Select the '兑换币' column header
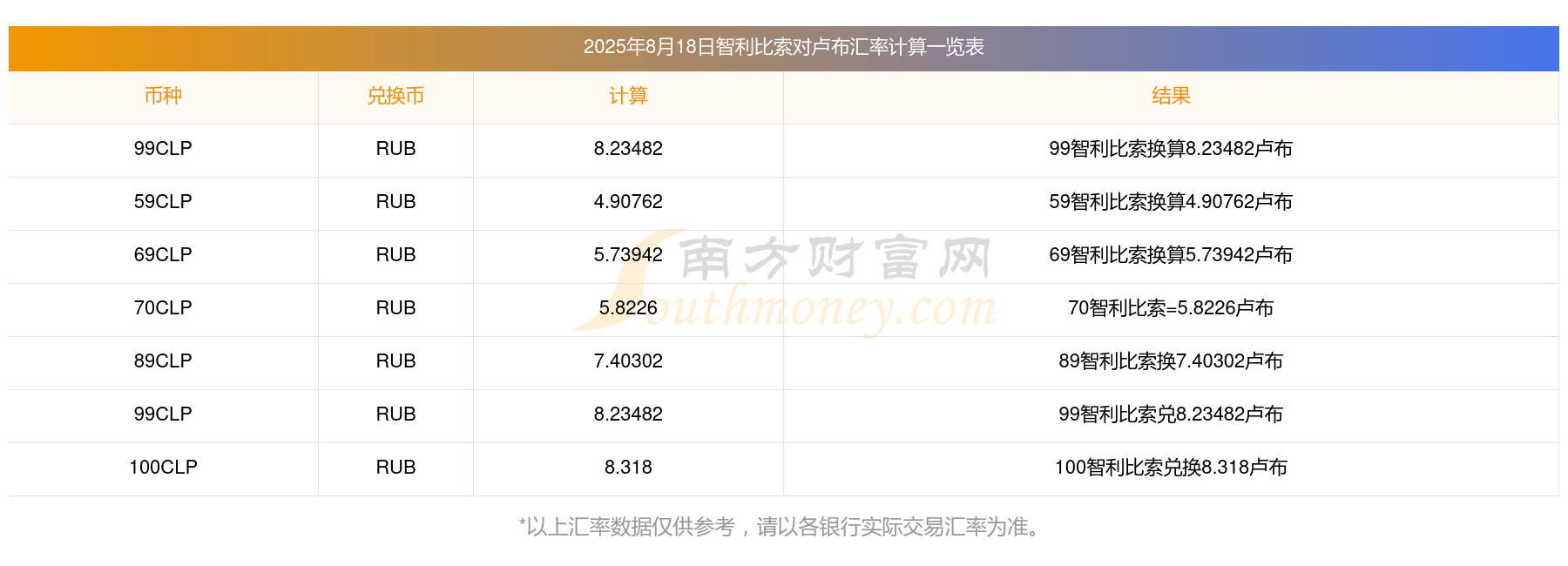 click(395, 96)
